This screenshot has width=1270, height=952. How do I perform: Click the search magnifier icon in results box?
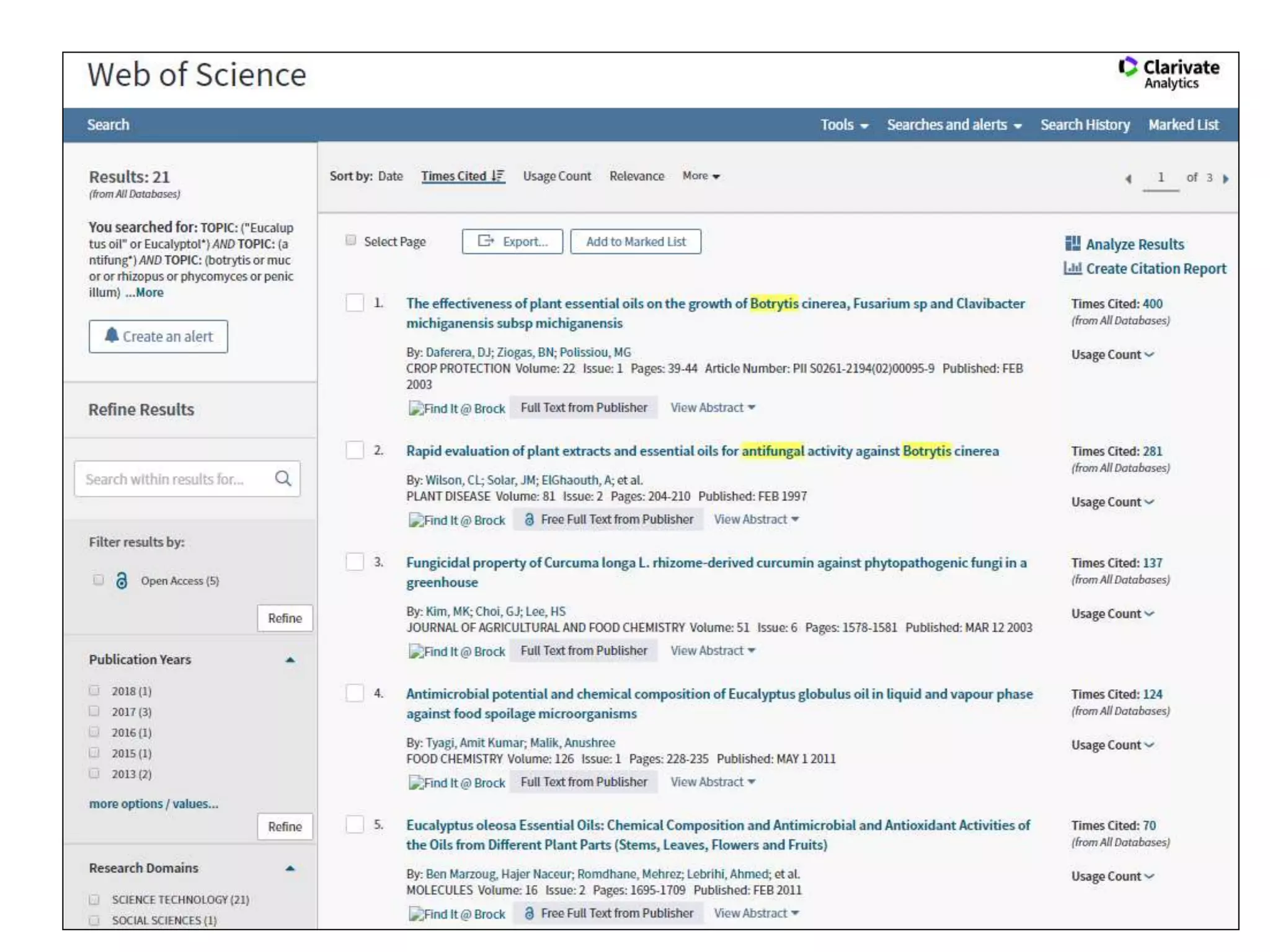click(x=283, y=478)
